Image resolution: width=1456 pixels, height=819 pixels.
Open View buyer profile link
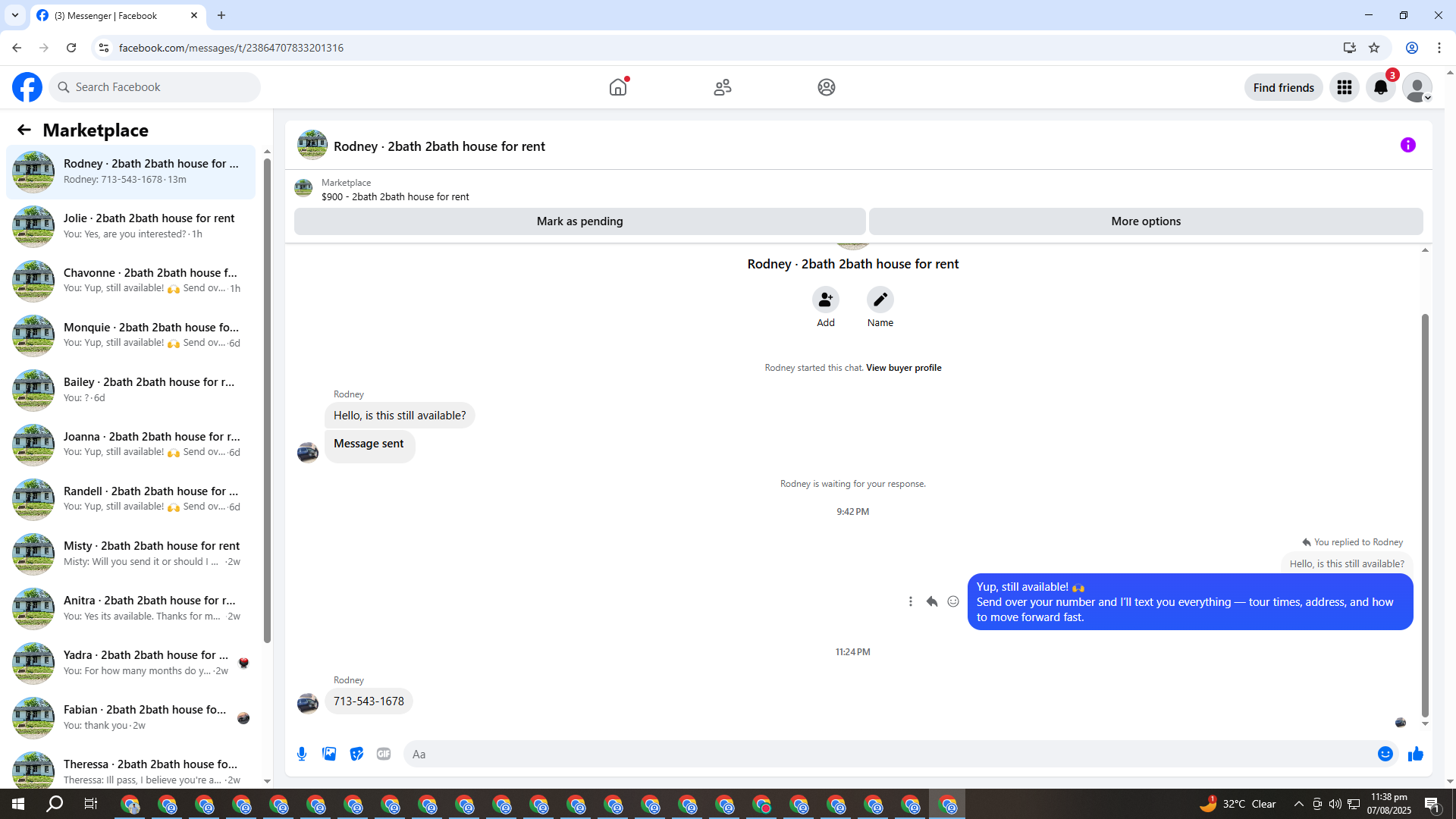click(x=903, y=368)
